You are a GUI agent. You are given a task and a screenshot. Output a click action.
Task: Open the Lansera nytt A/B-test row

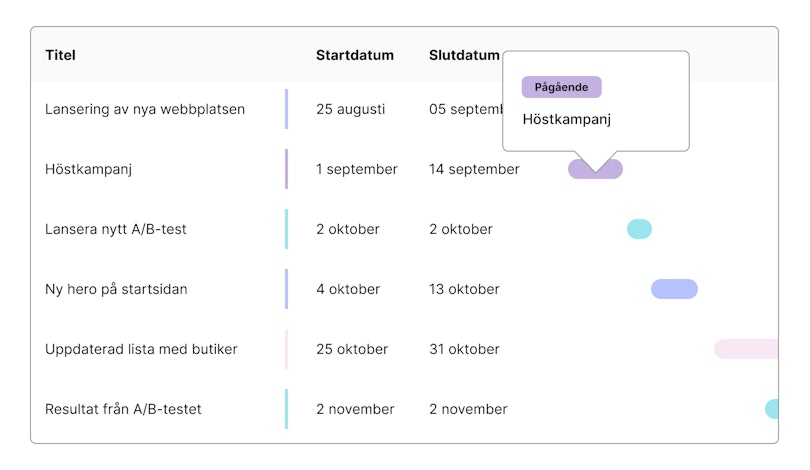tap(116, 229)
